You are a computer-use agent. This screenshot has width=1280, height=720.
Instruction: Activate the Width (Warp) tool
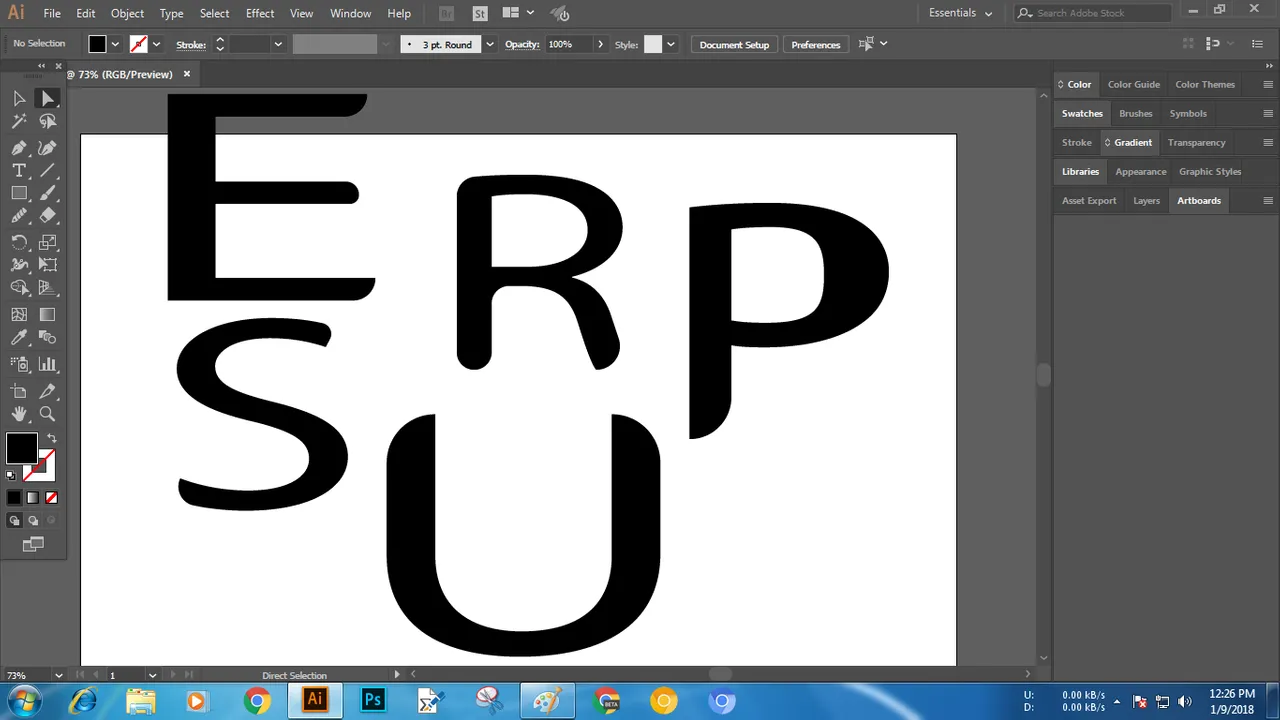[19, 265]
